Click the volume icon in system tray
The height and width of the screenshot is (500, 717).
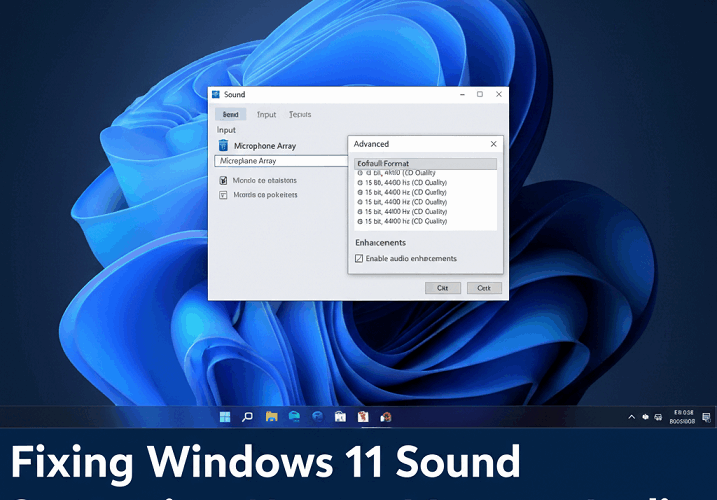tap(658, 417)
